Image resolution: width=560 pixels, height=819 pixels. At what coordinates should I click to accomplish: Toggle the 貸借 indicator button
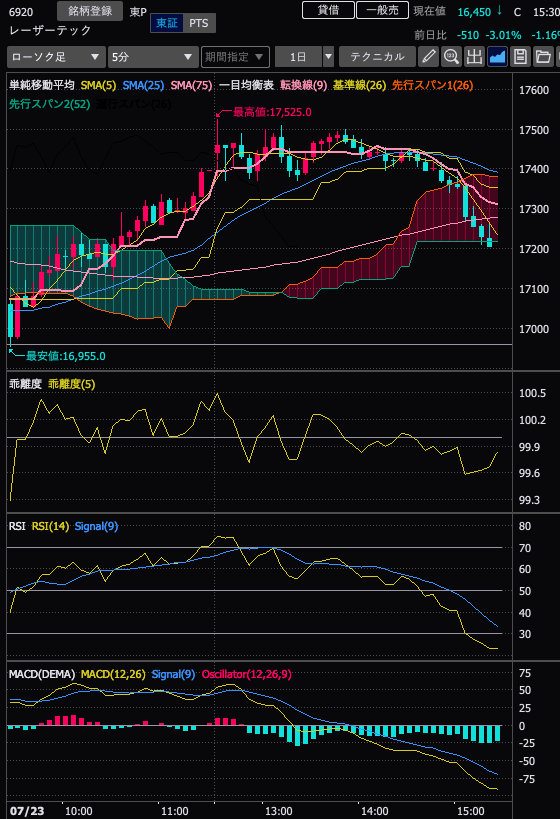click(329, 10)
